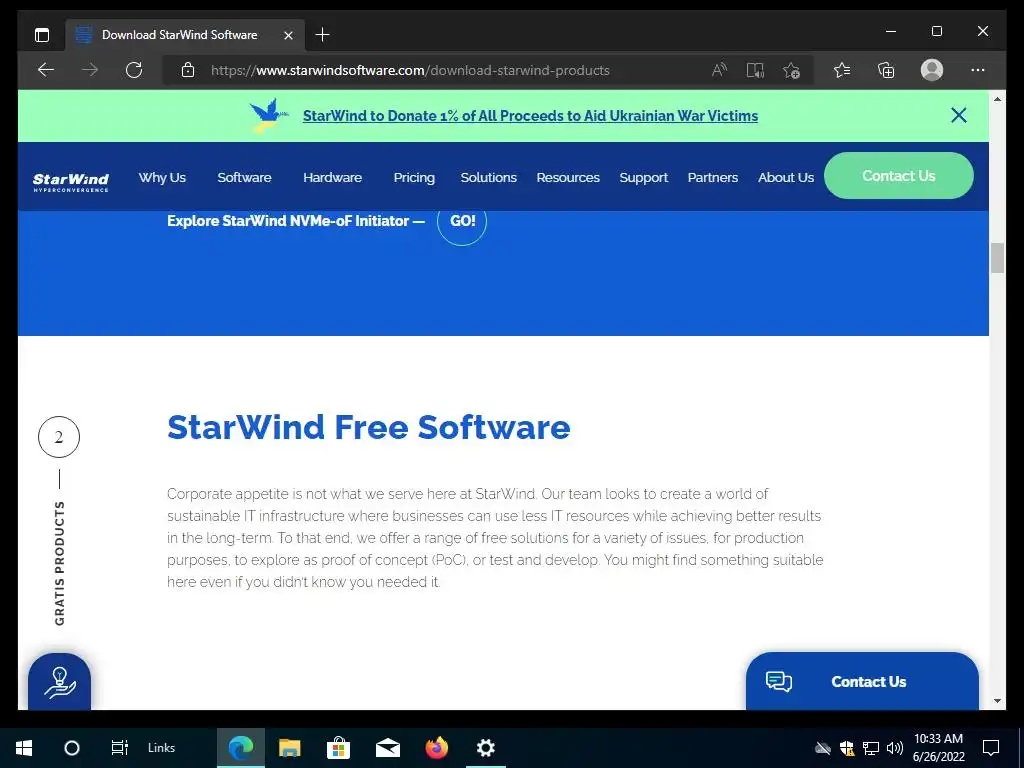The image size is (1024, 768).
Task: Click the volume speaker tray icon
Action: 895,748
